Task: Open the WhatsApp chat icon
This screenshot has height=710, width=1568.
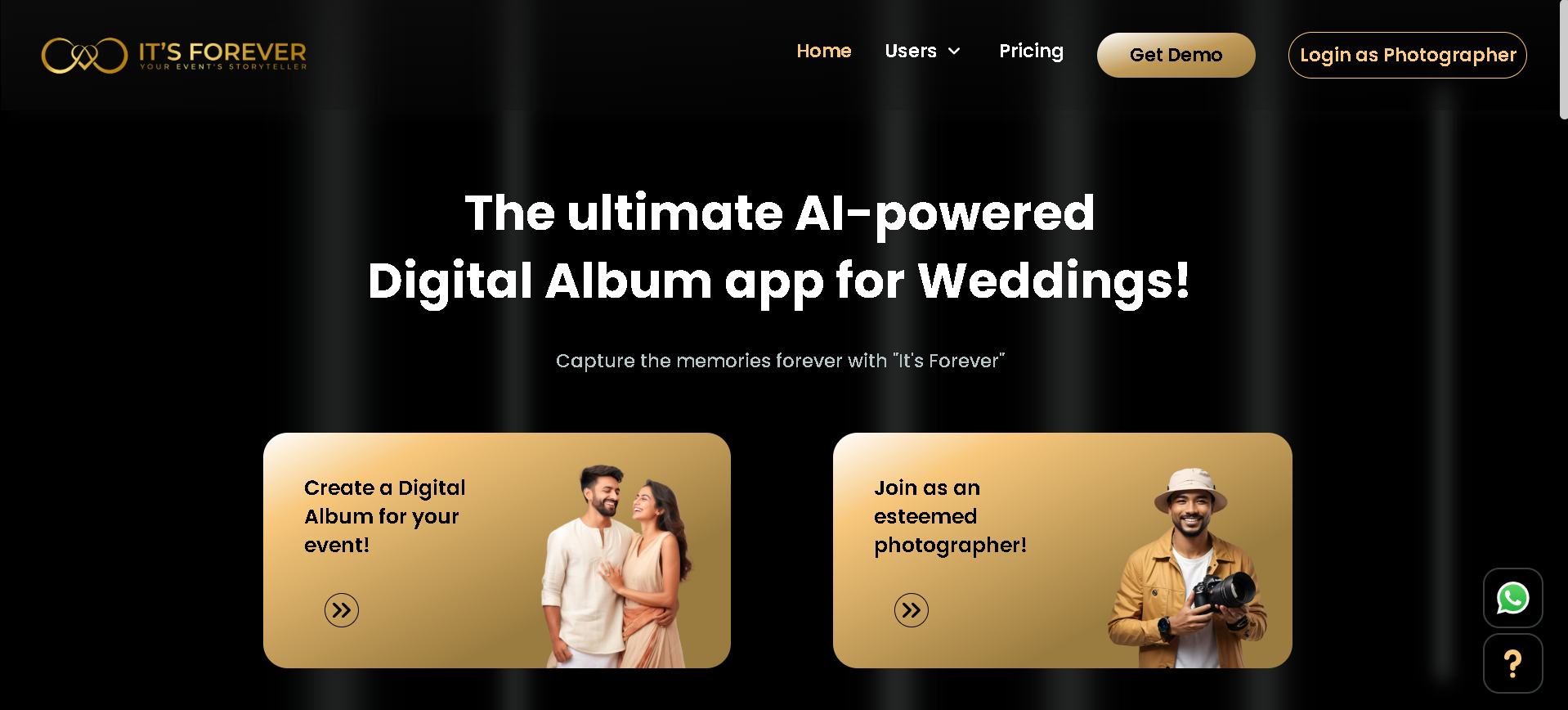Action: (x=1512, y=598)
